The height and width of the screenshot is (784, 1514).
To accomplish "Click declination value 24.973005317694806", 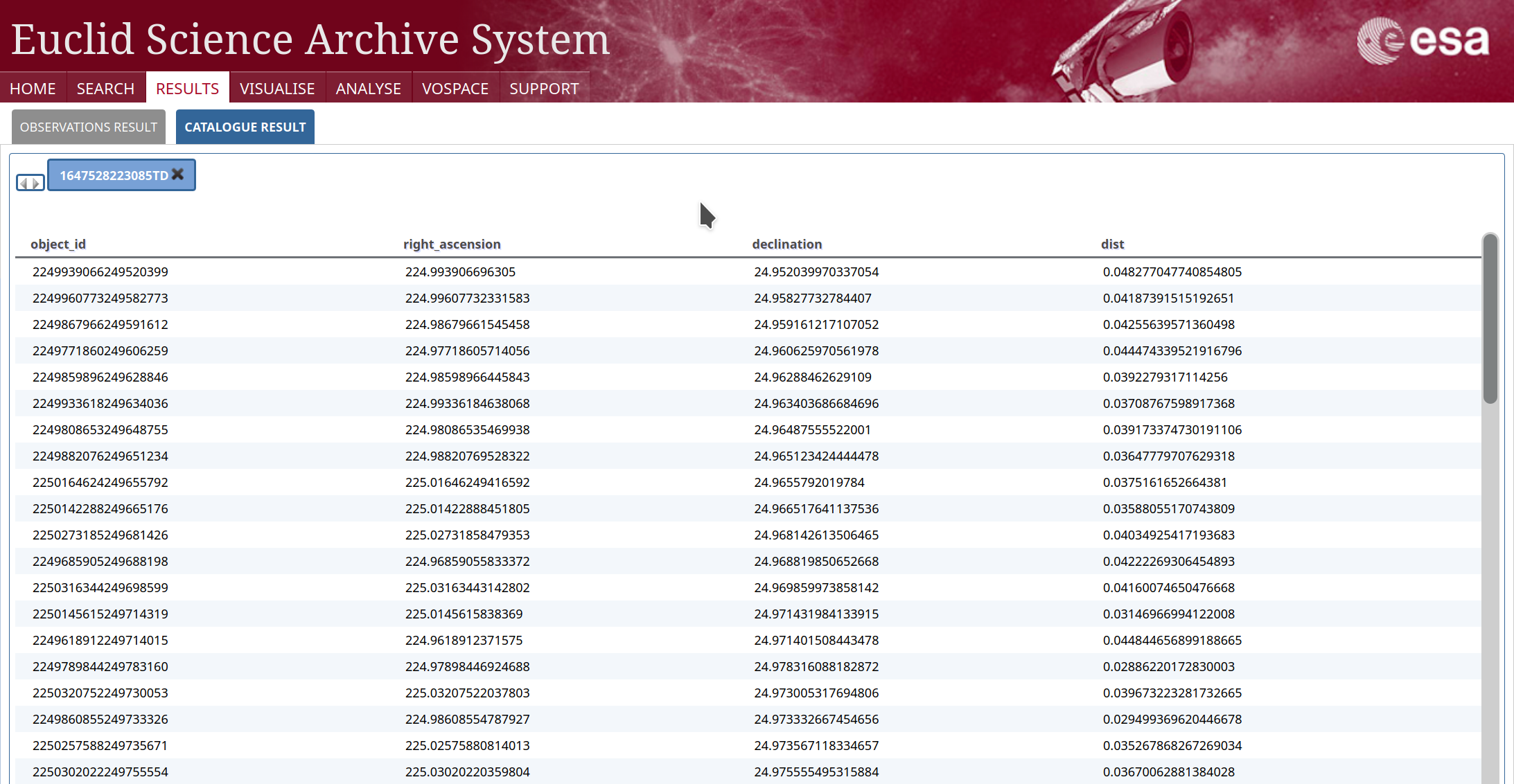I will (x=816, y=693).
